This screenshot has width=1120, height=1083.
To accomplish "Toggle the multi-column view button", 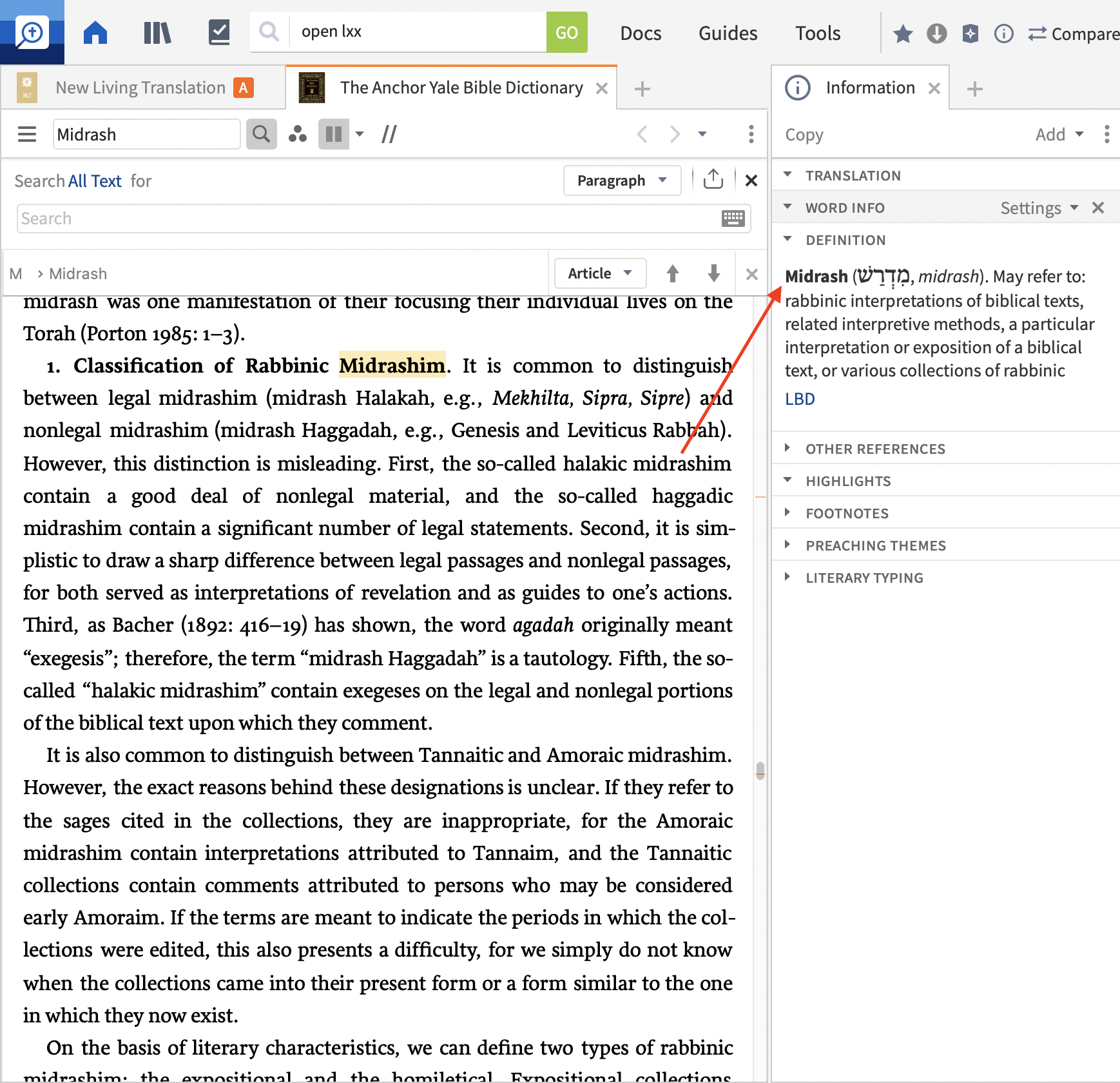I will (x=334, y=134).
